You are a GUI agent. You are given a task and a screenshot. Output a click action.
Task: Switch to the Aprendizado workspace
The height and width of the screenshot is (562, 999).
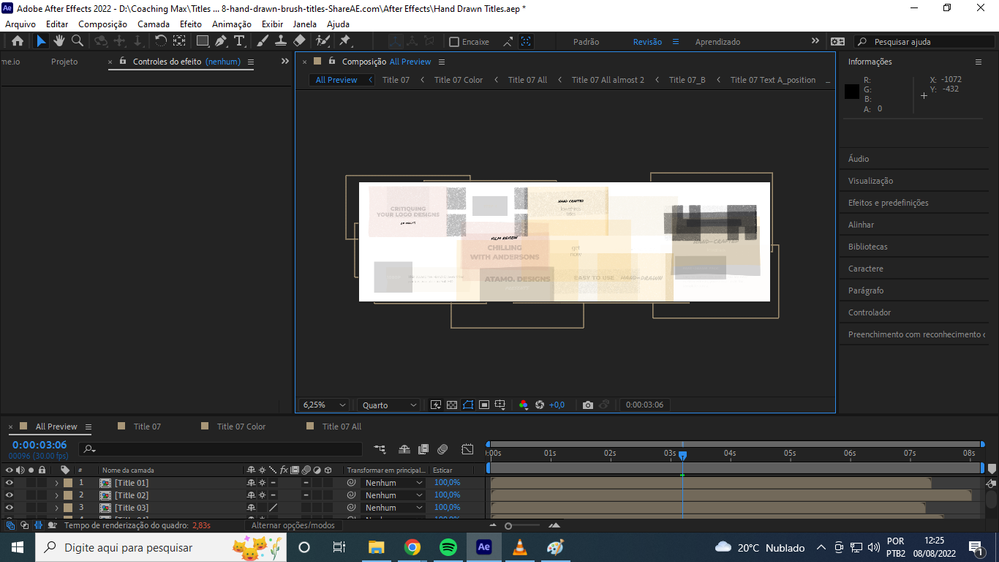pos(717,41)
